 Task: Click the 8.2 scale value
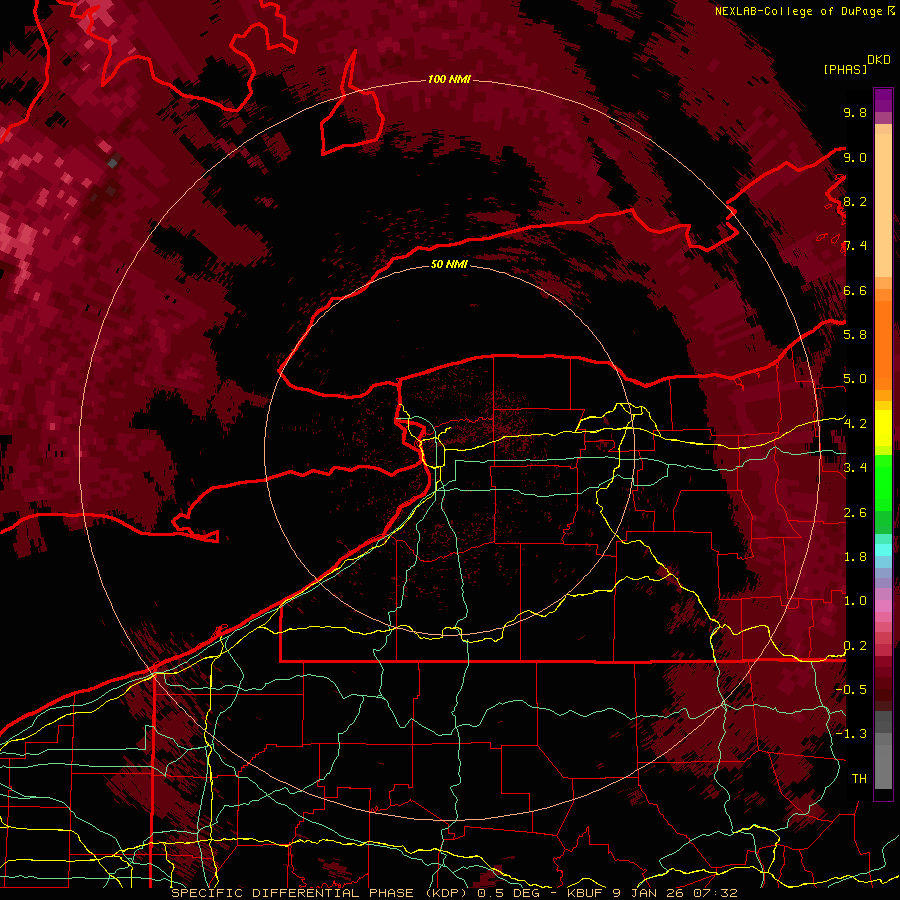[855, 201]
